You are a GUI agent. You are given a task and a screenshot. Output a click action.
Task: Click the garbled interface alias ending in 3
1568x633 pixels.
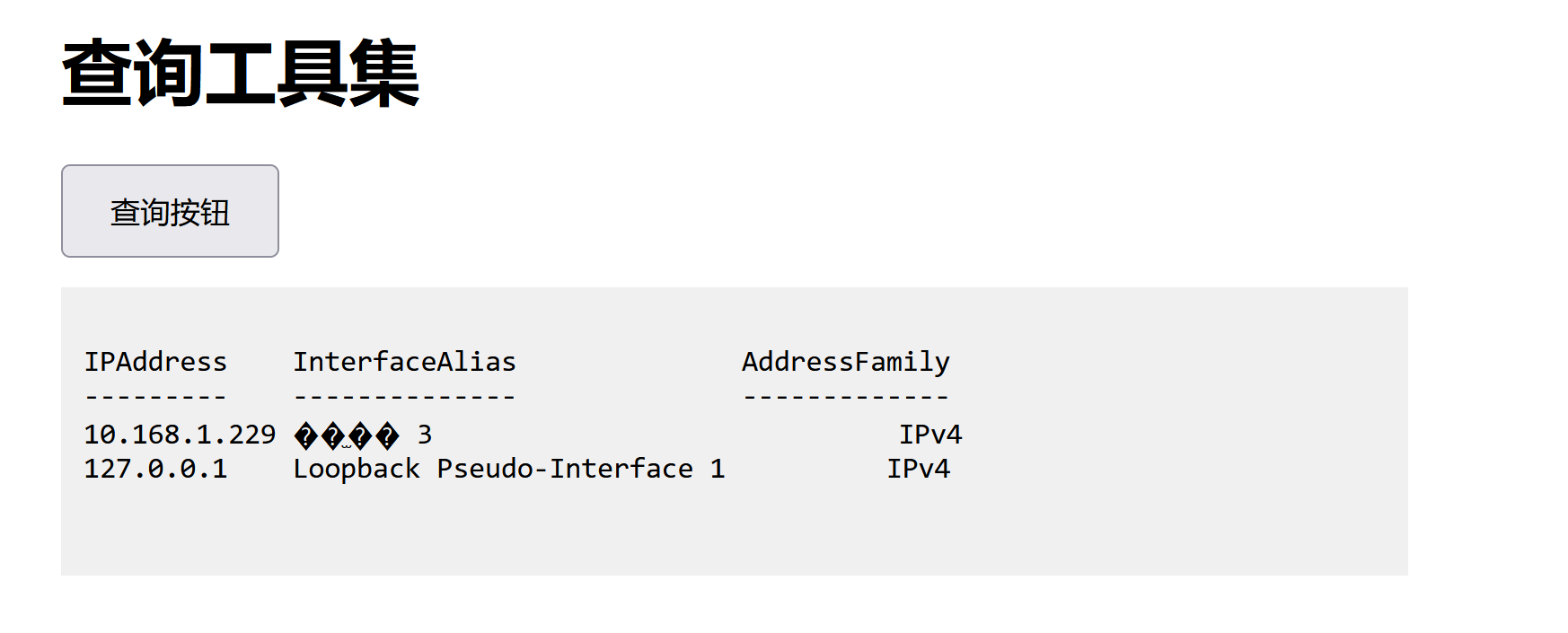pyautogui.click(x=363, y=435)
